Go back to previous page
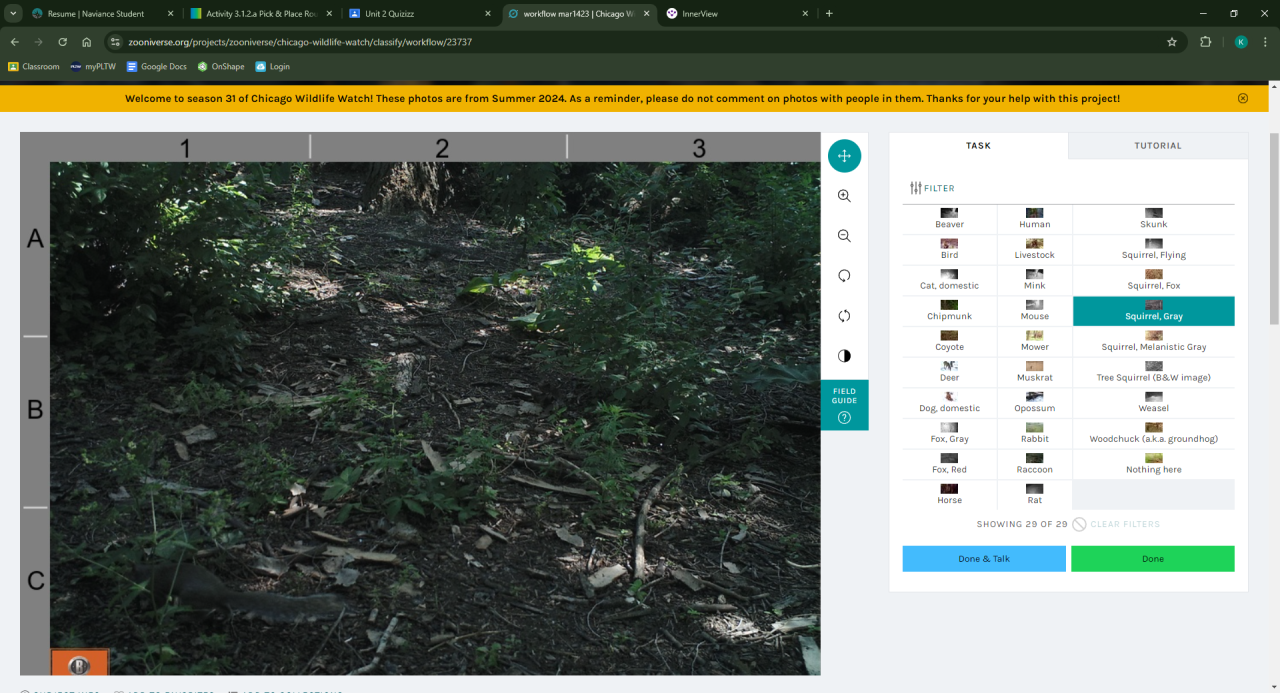The height and width of the screenshot is (693, 1280). click(x=14, y=42)
